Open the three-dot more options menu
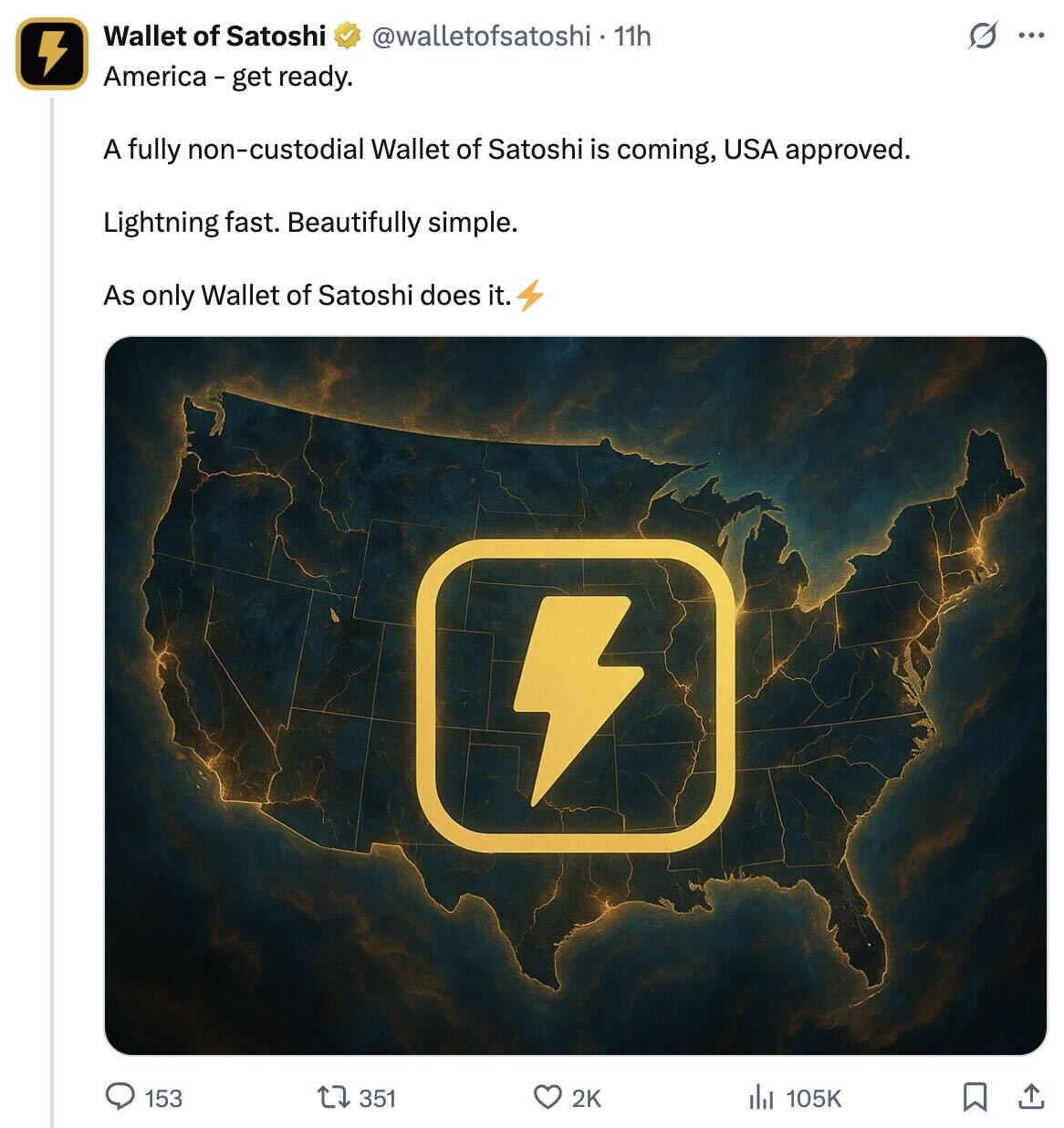This screenshot has height=1128, width=1064. click(1031, 37)
